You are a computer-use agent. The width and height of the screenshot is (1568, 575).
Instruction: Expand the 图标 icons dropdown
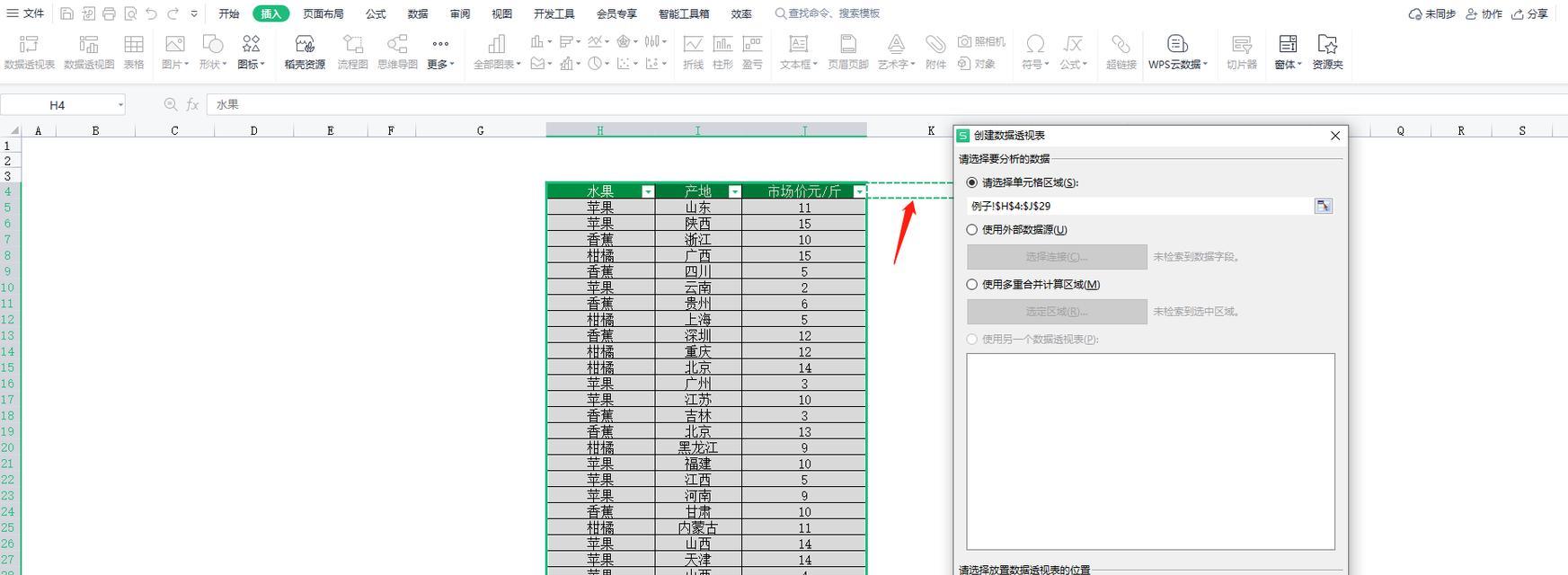click(x=262, y=65)
